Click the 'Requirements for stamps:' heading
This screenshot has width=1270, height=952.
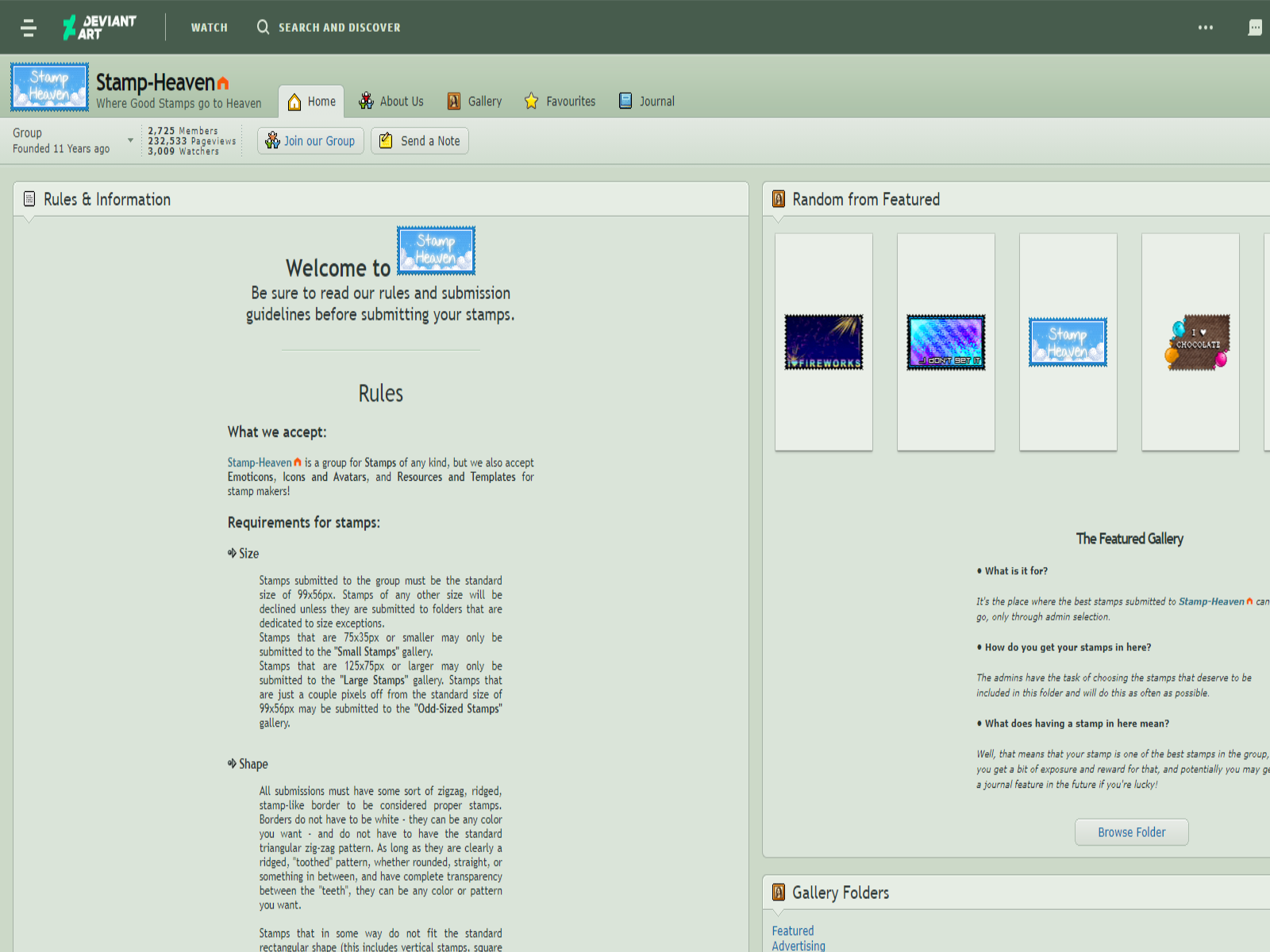coord(304,522)
